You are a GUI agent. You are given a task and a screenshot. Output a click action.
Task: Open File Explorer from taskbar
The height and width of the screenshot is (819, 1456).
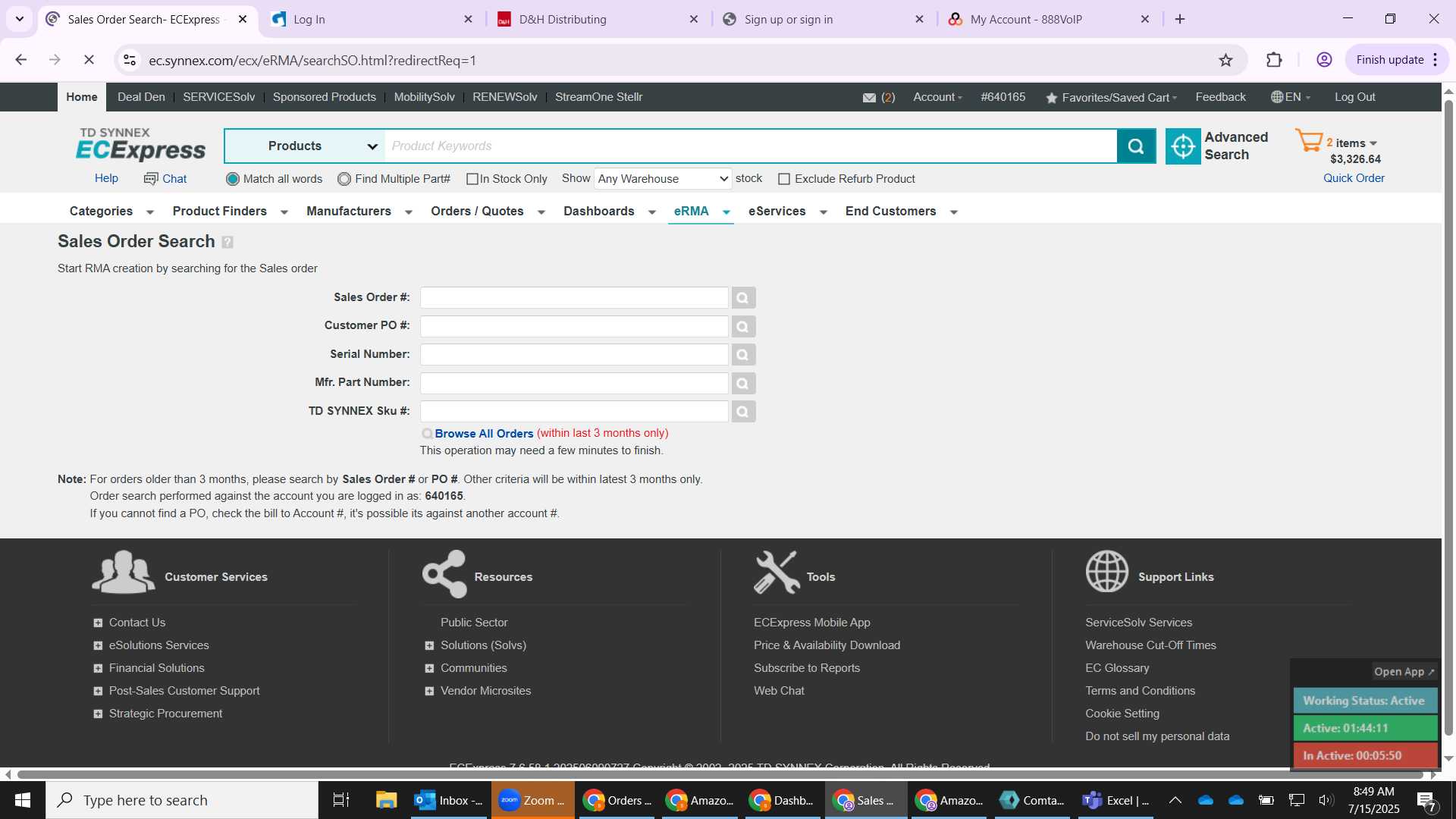pos(386,800)
